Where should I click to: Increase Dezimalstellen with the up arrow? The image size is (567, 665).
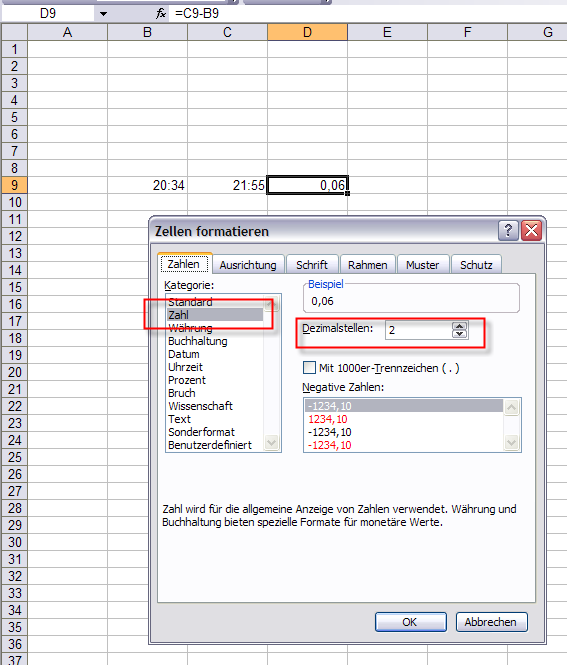tap(459, 326)
